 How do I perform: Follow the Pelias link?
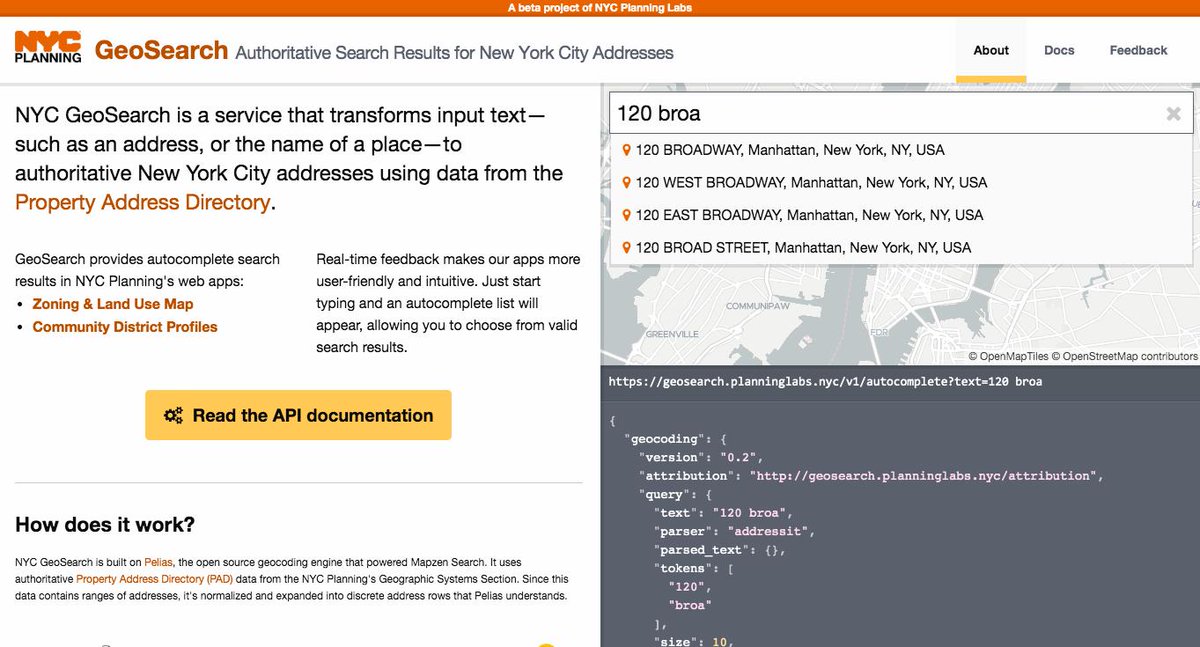point(158,563)
